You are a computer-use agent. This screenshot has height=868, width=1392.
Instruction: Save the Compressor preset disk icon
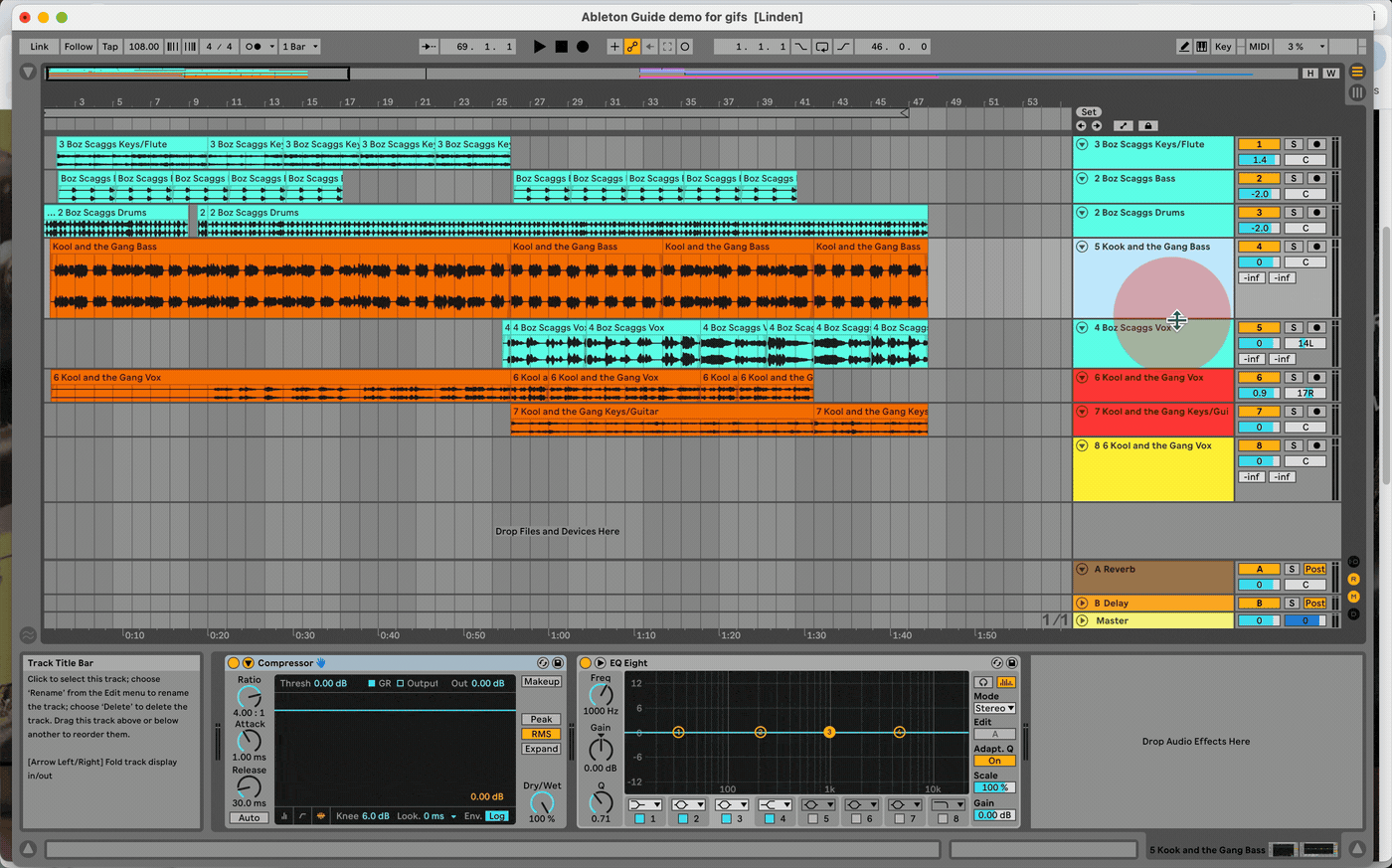(558, 663)
